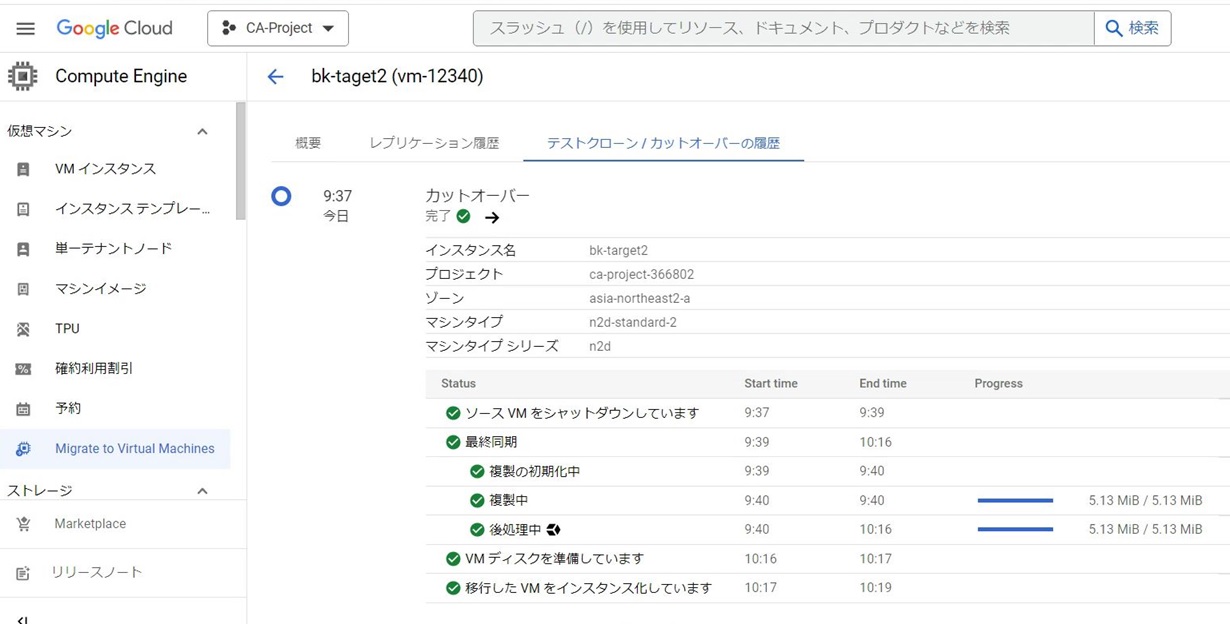Open 単一テナントノード in the sidebar
Viewport: 1230px width, 624px height.
tap(113, 249)
